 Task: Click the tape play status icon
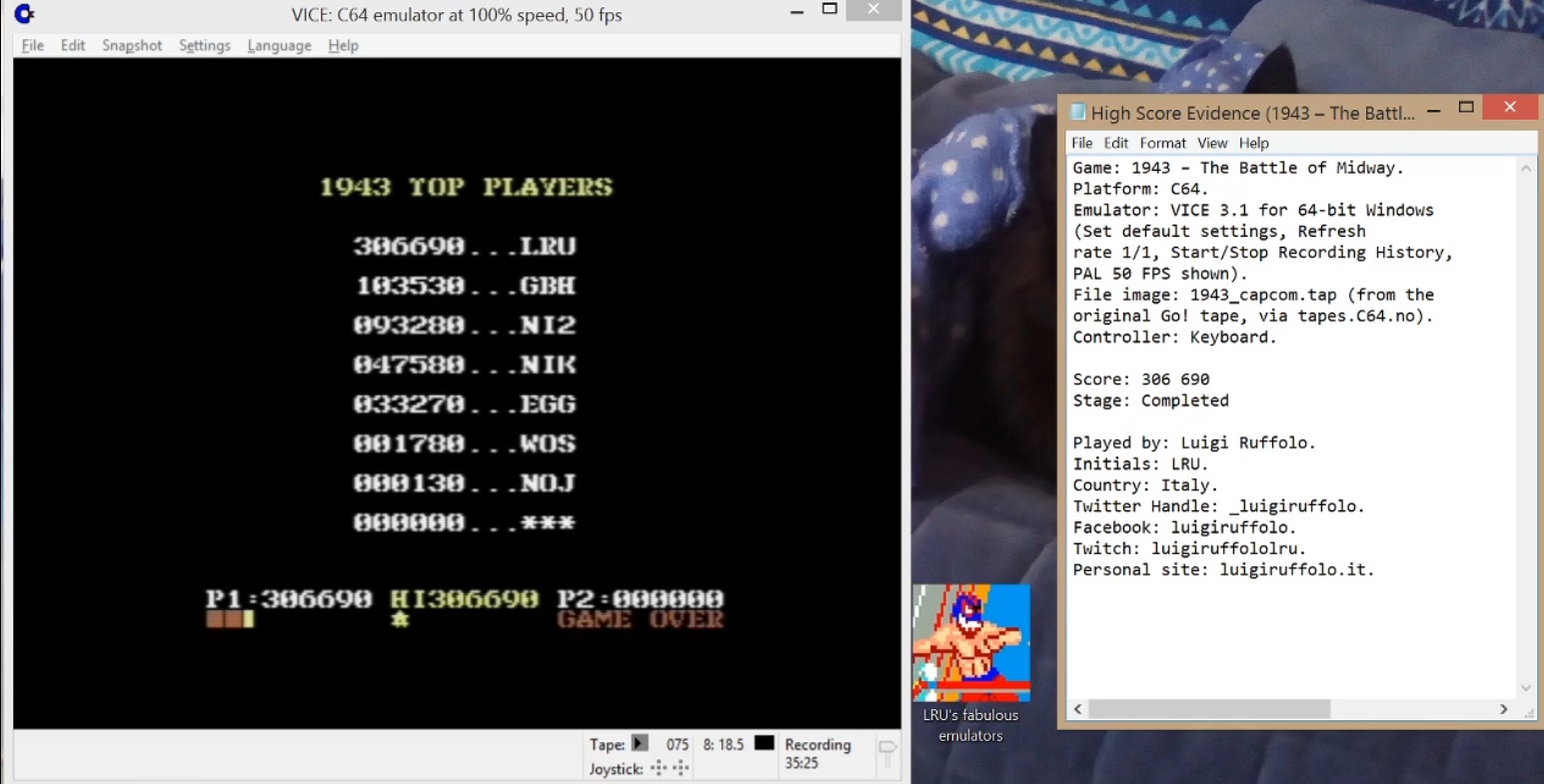(641, 743)
